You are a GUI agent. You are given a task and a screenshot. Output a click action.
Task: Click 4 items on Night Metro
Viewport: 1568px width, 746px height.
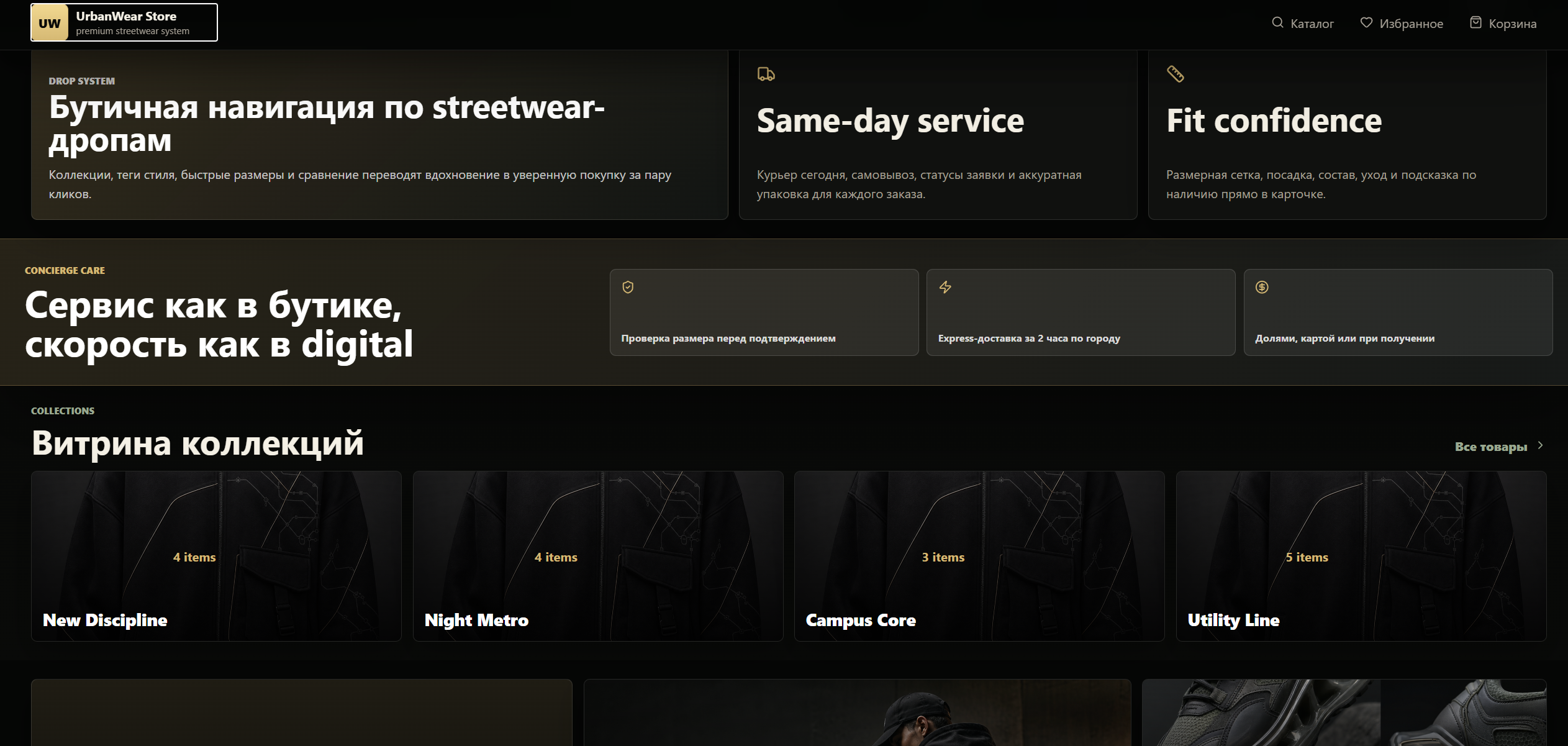(556, 557)
